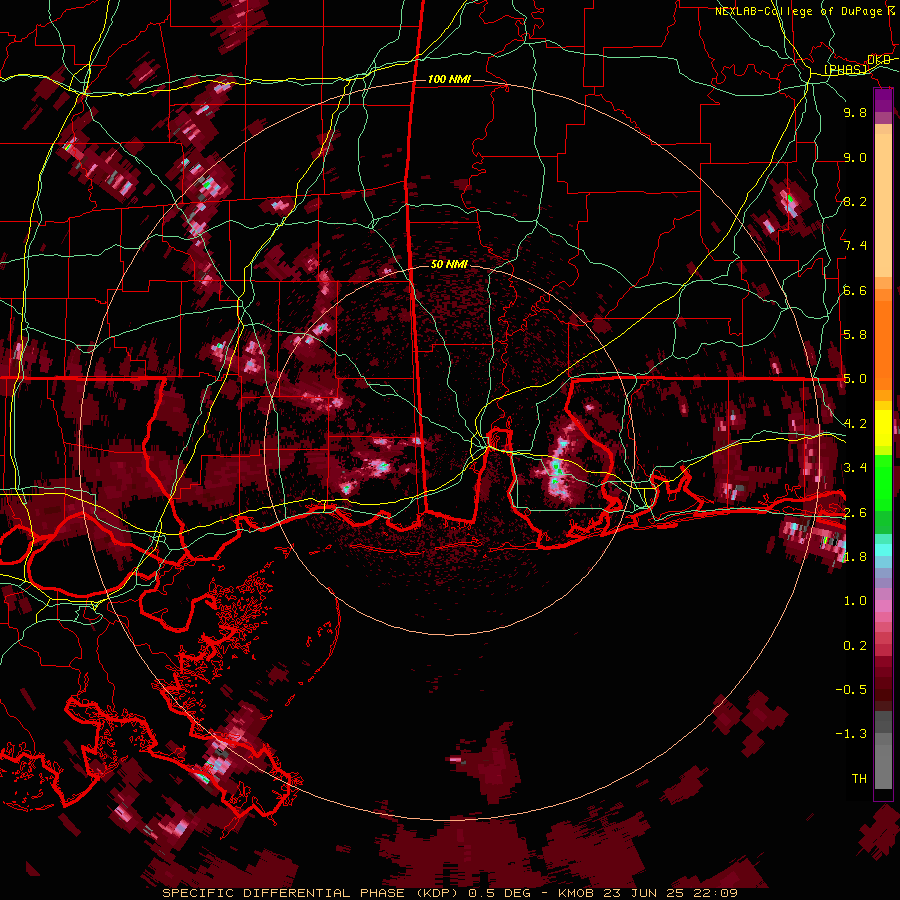Click the 'DKB' label near the legend
The height and width of the screenshot is (900, 900).
coord(878,60)
